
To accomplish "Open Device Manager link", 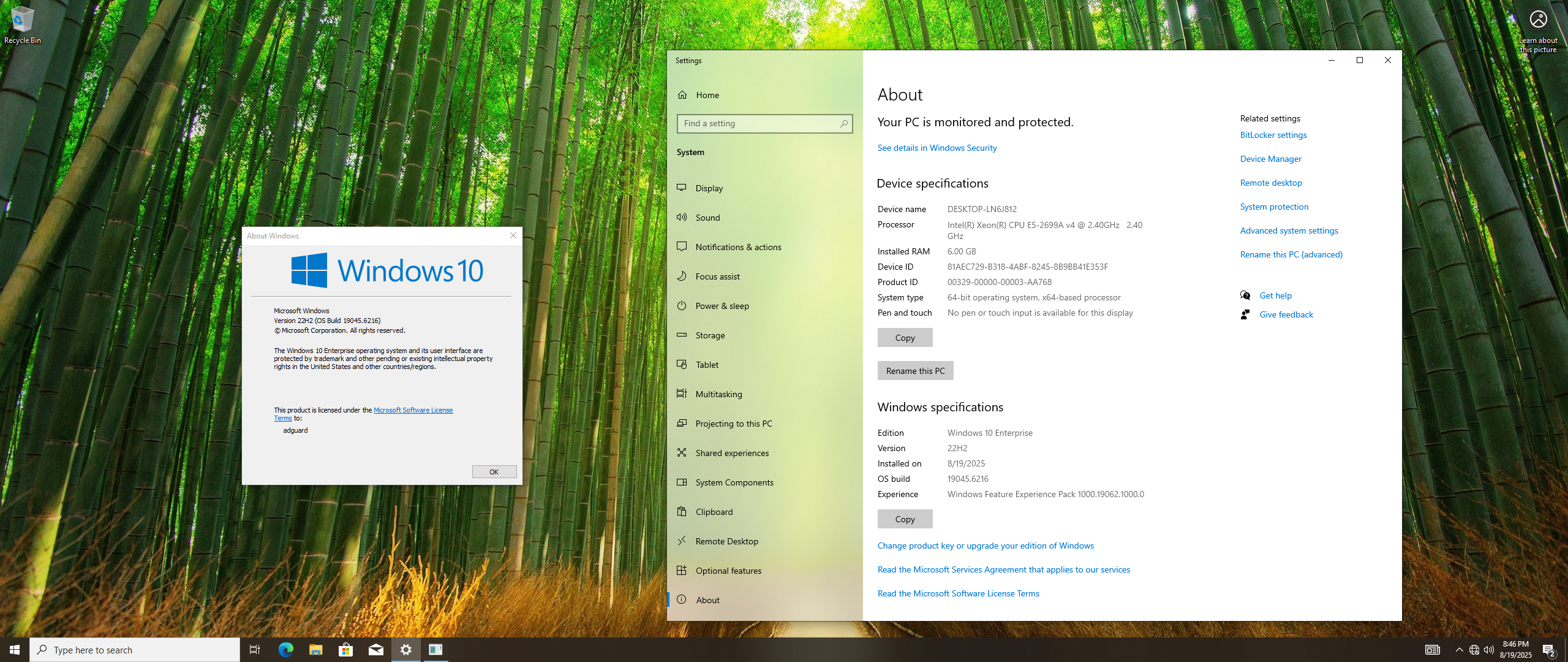I will [x=1270, y=159].
